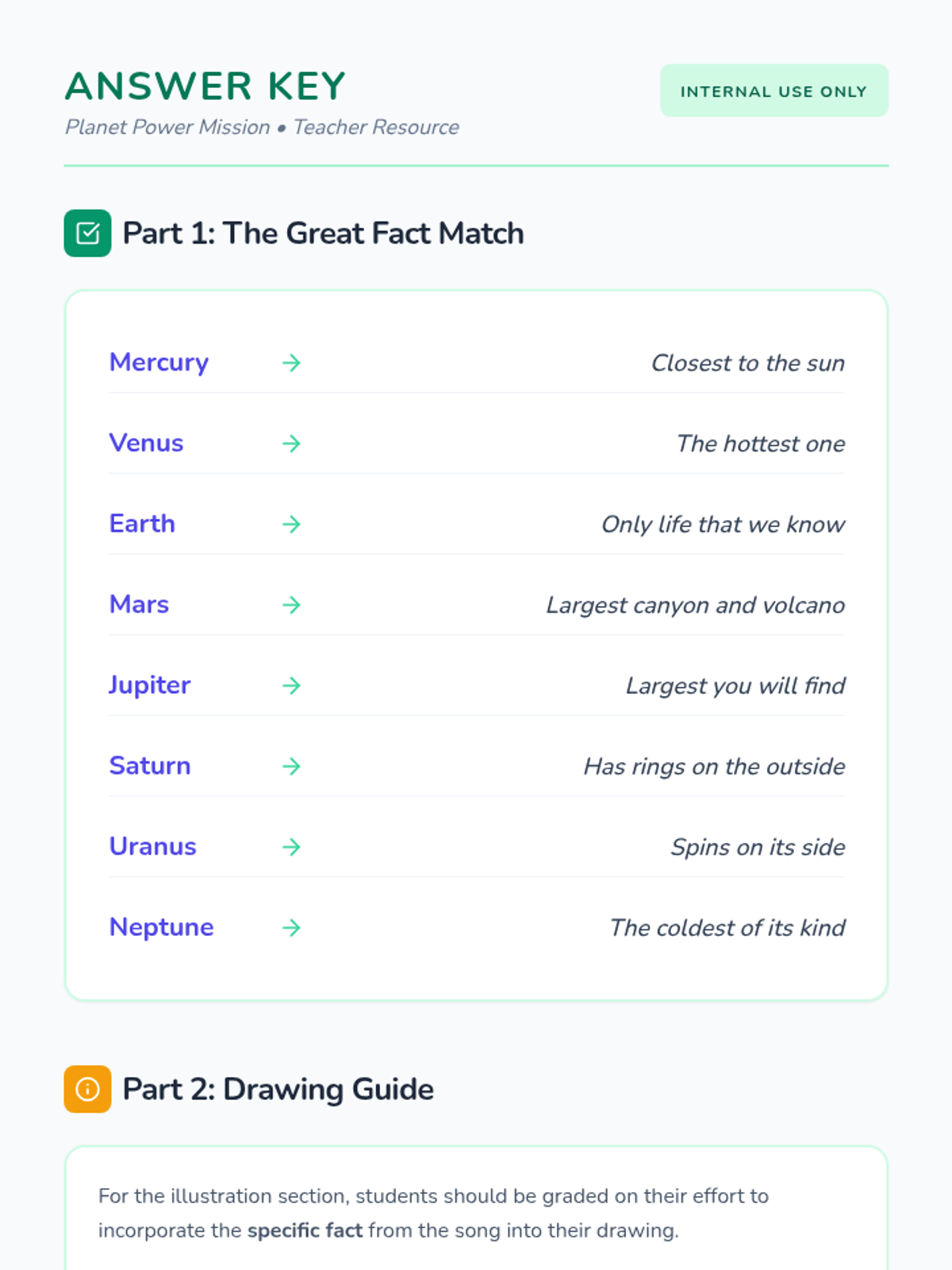This screenshot has width=952, height=1270.
Task: Click the arrow icon next to Mercury
Action: tap(291, 363)
